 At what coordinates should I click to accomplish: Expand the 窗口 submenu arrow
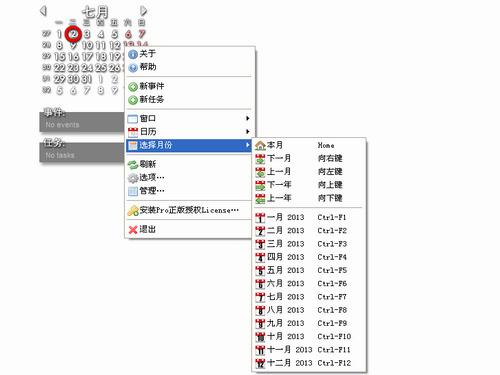[x=247, y=118]
